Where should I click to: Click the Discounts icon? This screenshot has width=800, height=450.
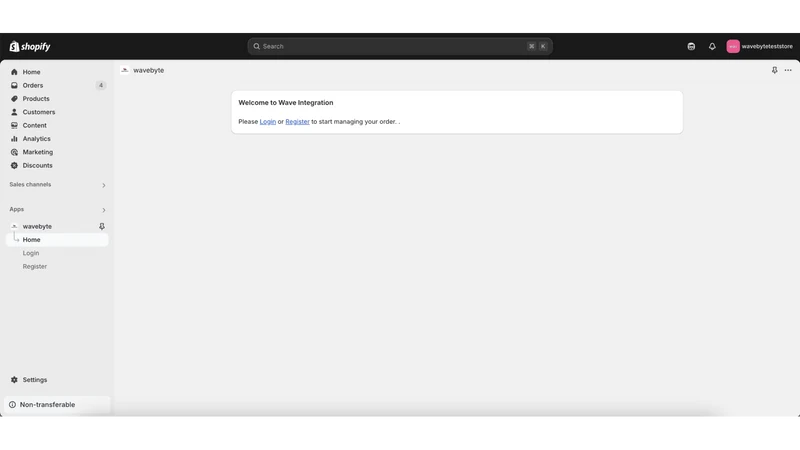point(14,165)
